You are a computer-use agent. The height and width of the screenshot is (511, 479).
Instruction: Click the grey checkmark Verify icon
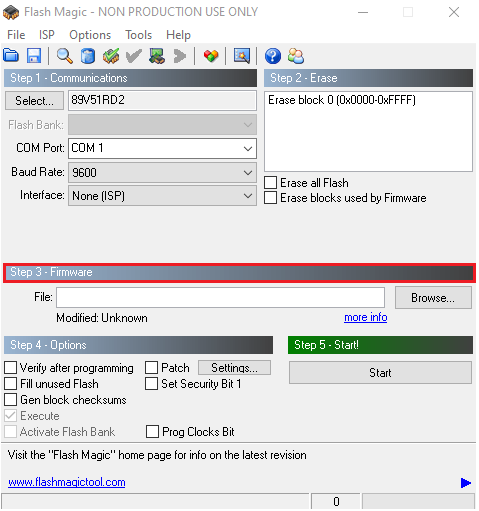(134, 56)
